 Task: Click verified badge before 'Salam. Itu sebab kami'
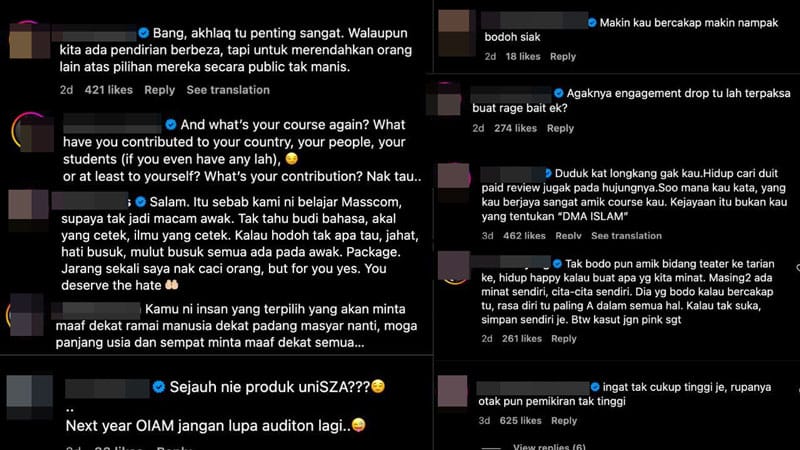coord(141,202)
